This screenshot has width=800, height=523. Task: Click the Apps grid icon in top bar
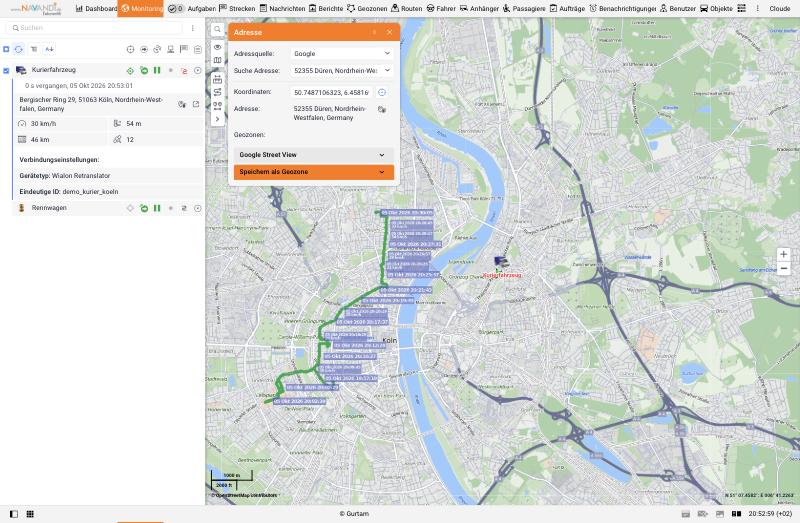pyautogui.click(x=741, y=8)
